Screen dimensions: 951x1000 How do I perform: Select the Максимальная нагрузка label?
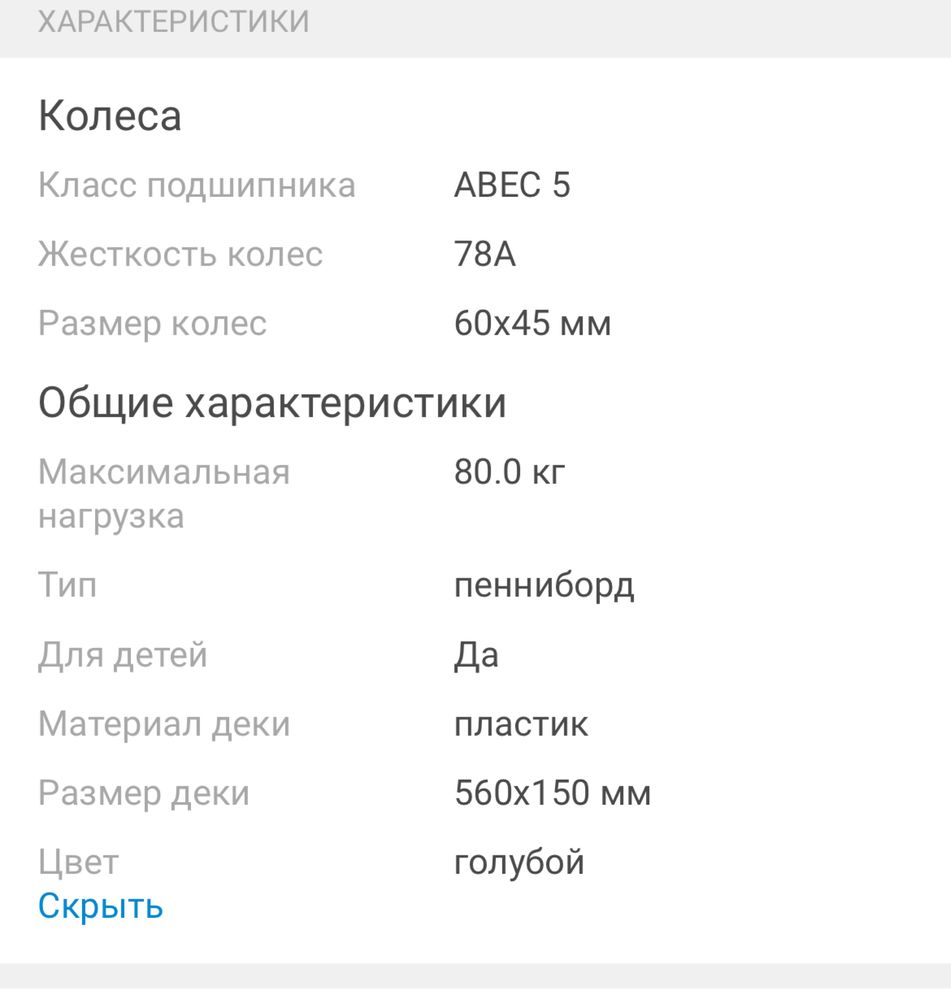point(164,494)
